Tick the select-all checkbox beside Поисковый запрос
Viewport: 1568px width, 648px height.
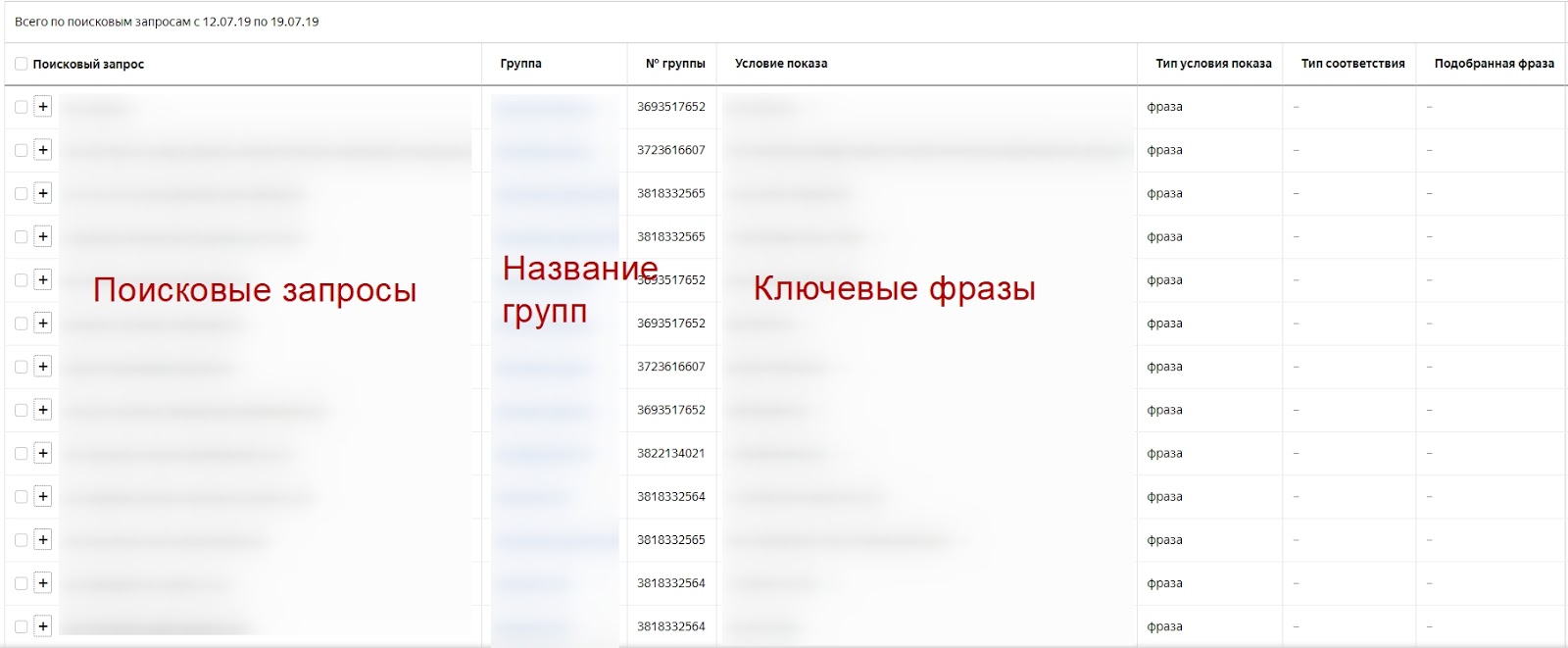[x=21, y=64]
